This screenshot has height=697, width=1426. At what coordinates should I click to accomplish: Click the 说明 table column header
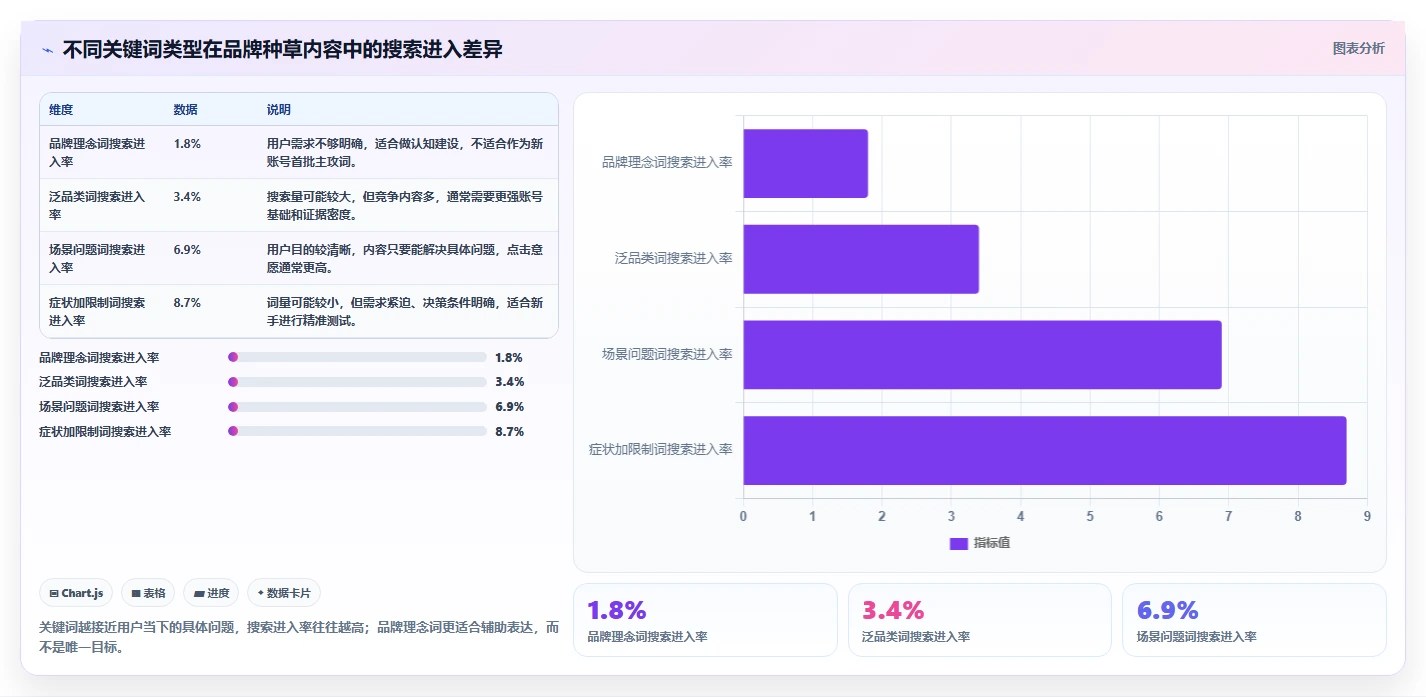279,110
